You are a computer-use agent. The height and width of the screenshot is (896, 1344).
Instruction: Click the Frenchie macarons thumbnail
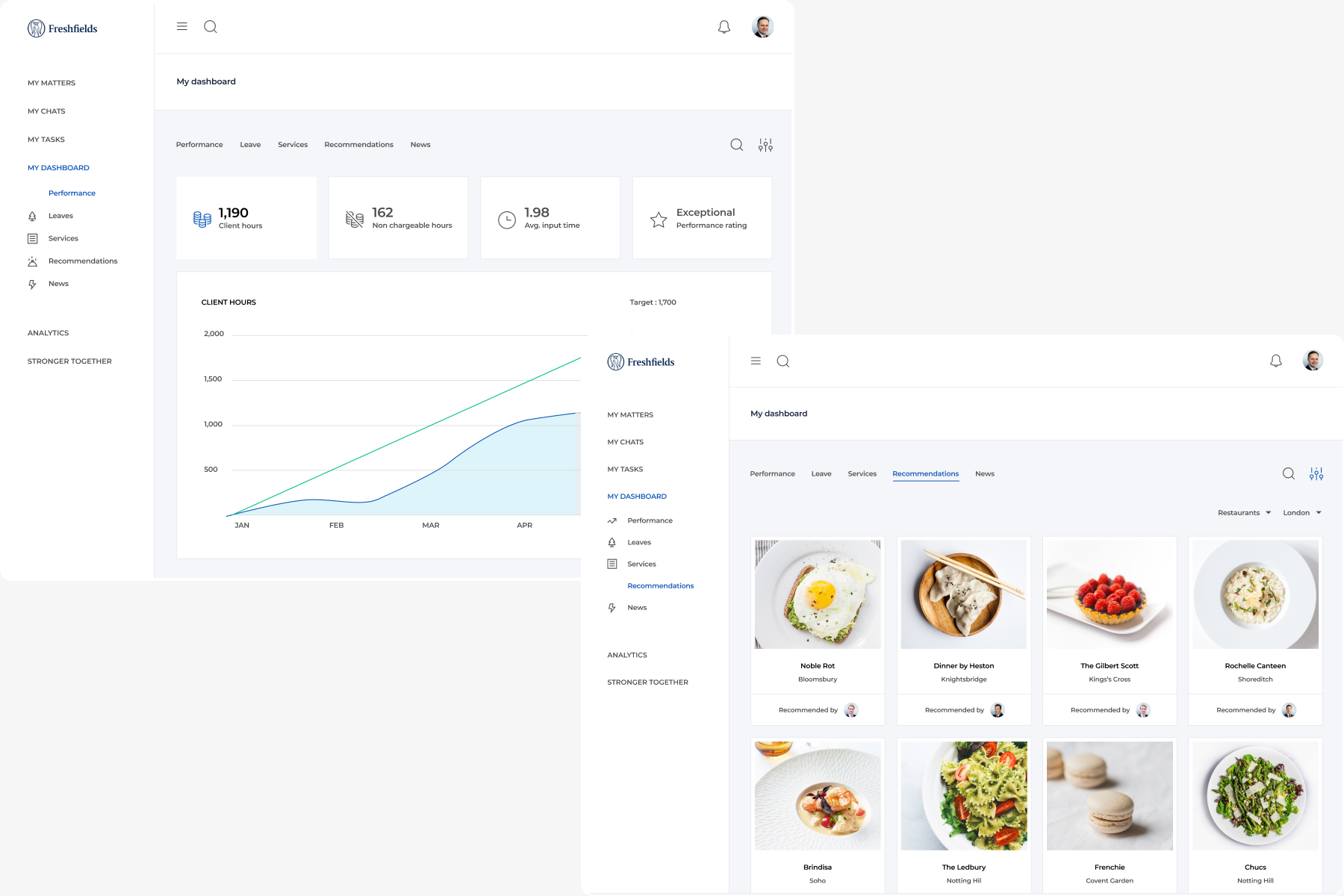pyautogui.click(x=1109, y=796)
